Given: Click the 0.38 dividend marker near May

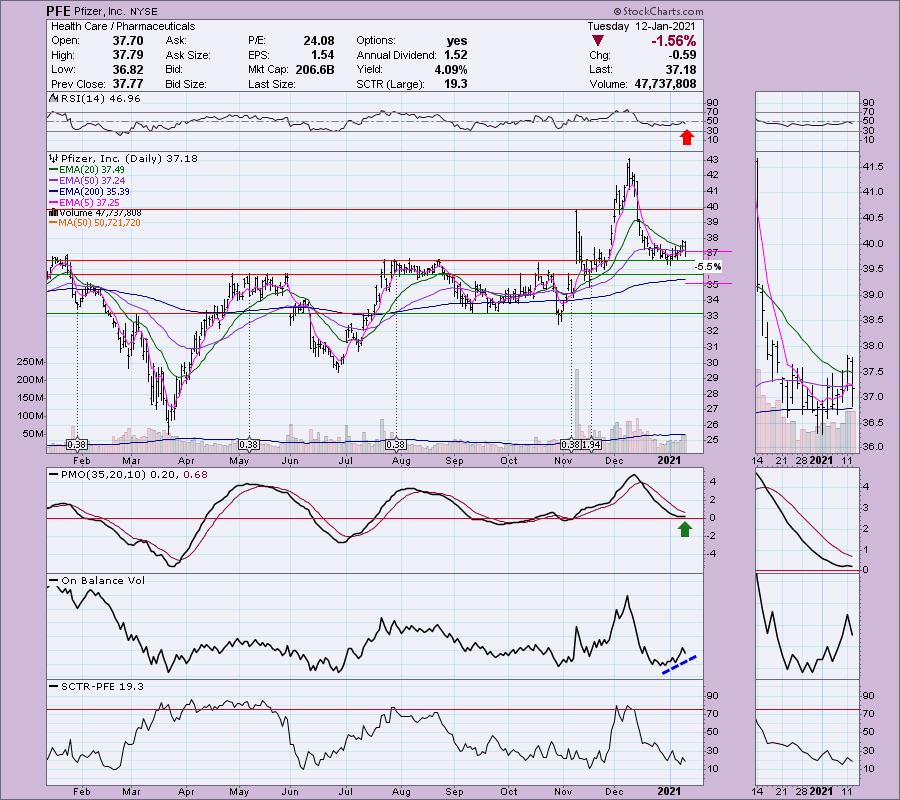Looking at the screenshot, I should tap(249, 445).
